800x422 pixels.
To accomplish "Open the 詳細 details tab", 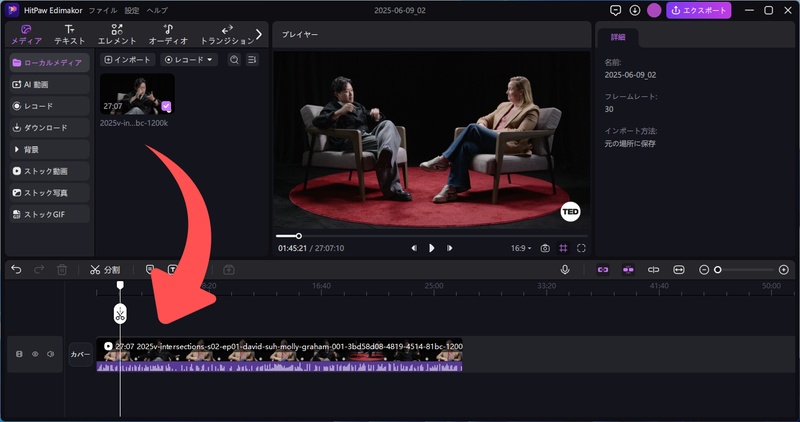I will pos(617,37).
